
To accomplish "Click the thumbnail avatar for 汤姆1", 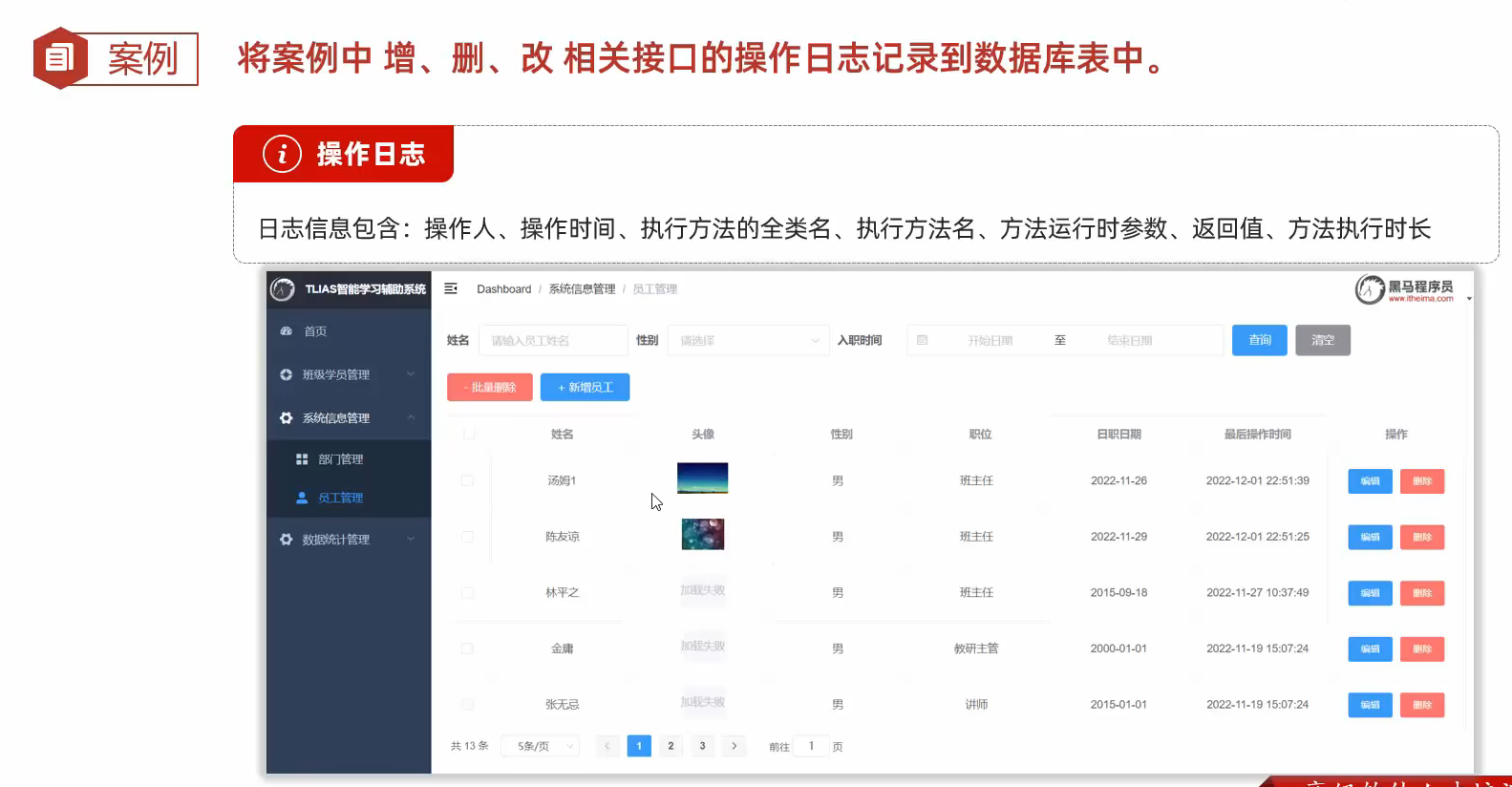I will tap(702, 478).
